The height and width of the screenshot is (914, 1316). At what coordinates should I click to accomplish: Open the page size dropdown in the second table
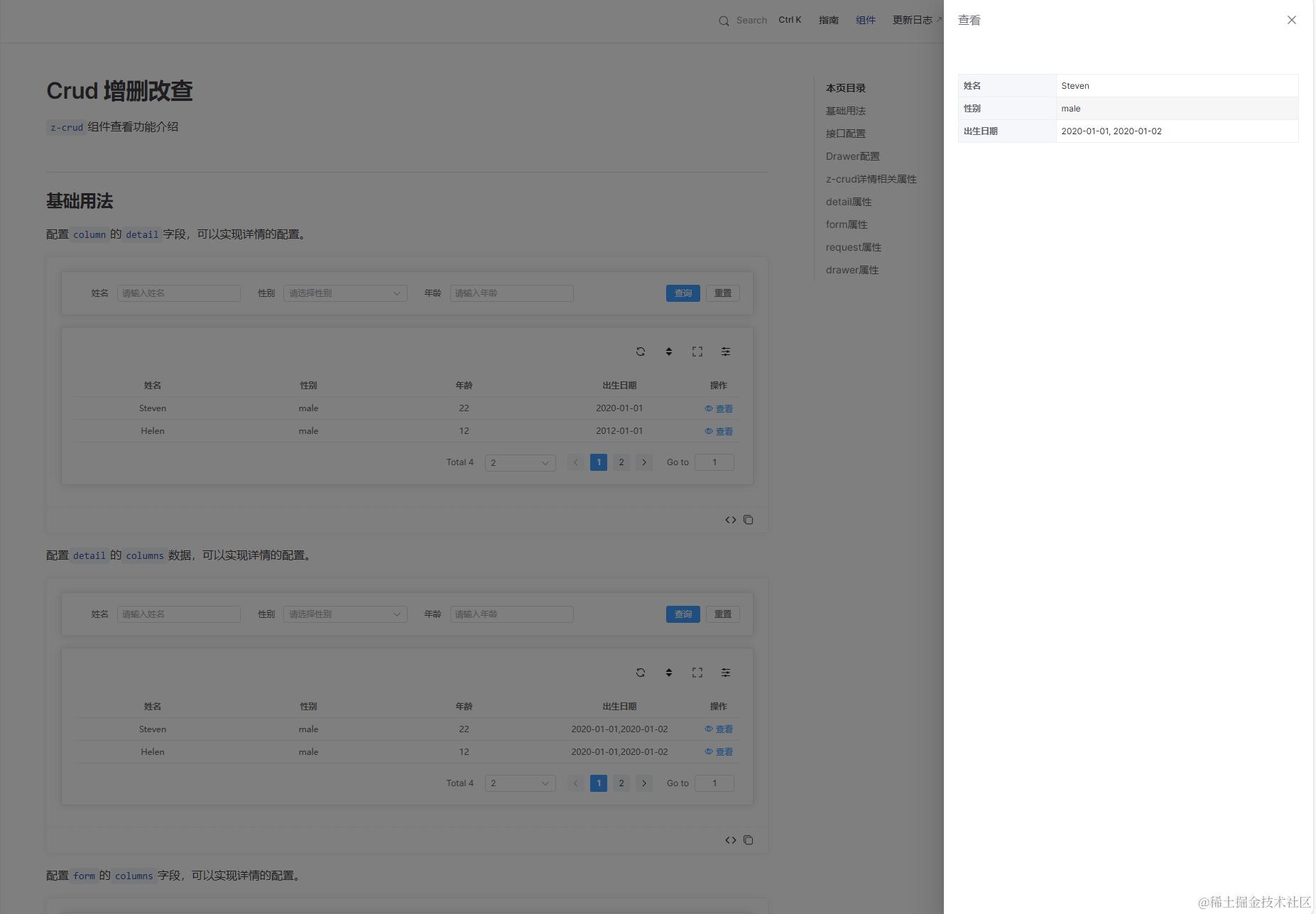[520, 783]
